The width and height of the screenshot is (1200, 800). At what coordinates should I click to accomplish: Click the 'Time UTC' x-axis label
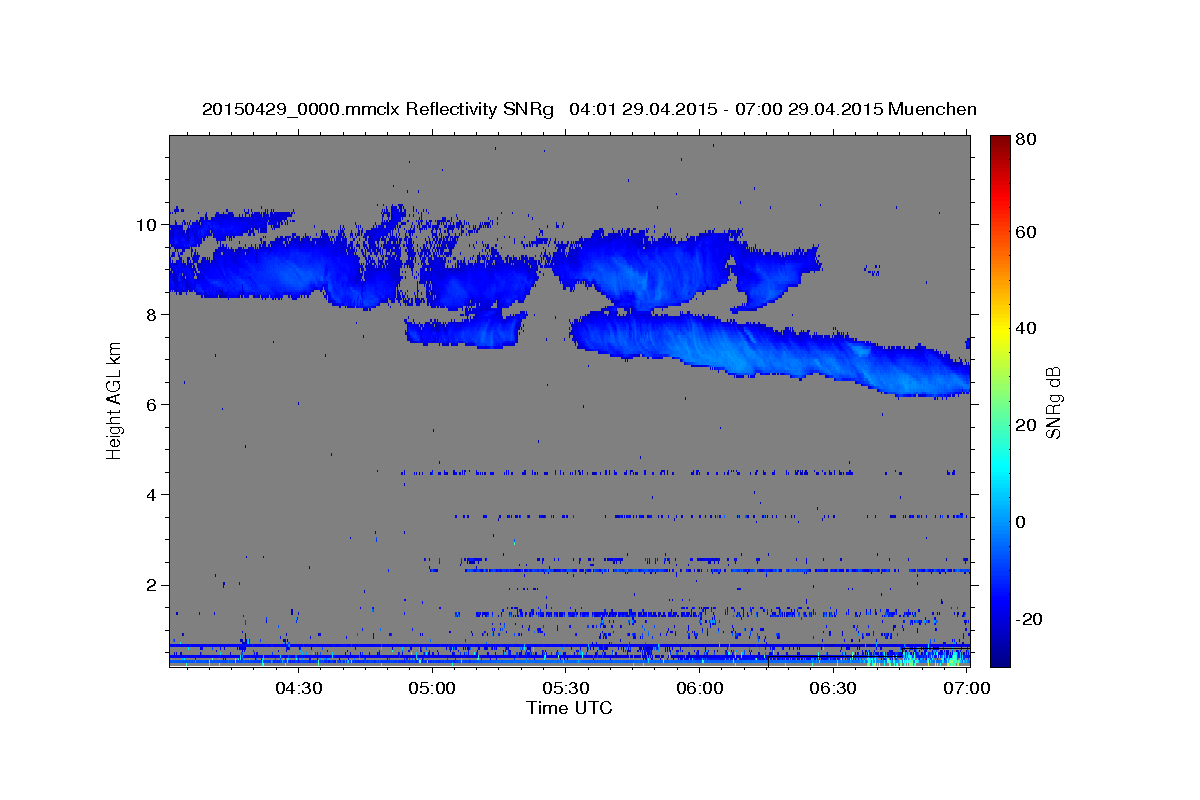569,708
